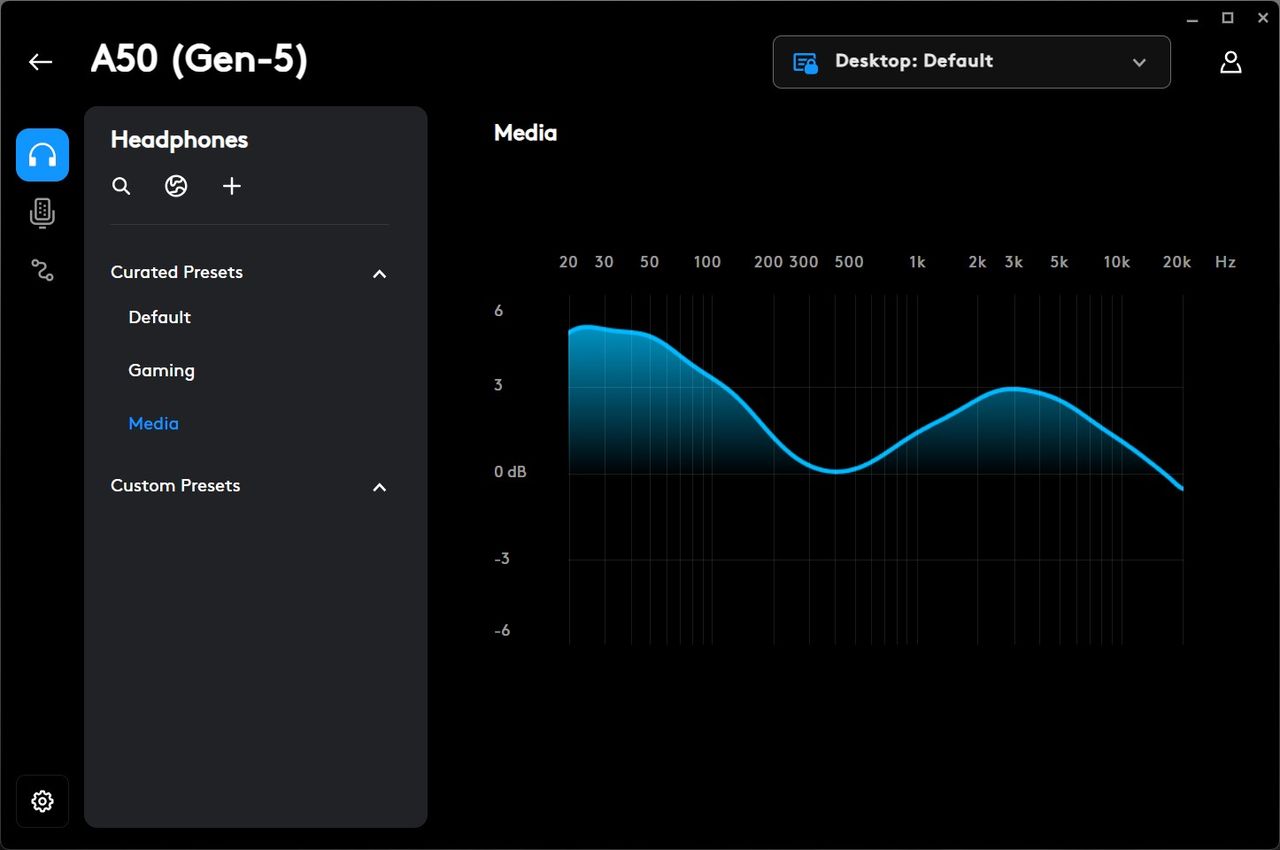Viewport: 1280px width, 850px height.
Task: Open the microphone settings sidebar icon
Action: (x=42, y=213)
